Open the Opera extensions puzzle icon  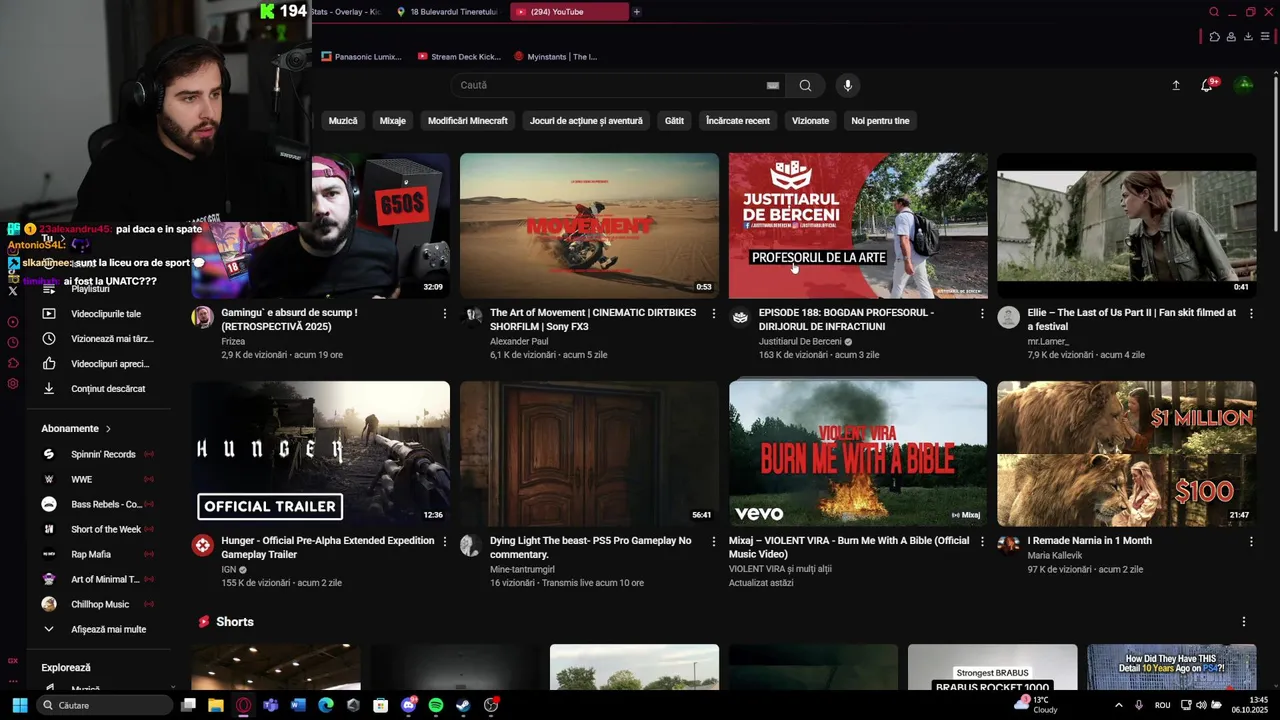point(1214,37)
